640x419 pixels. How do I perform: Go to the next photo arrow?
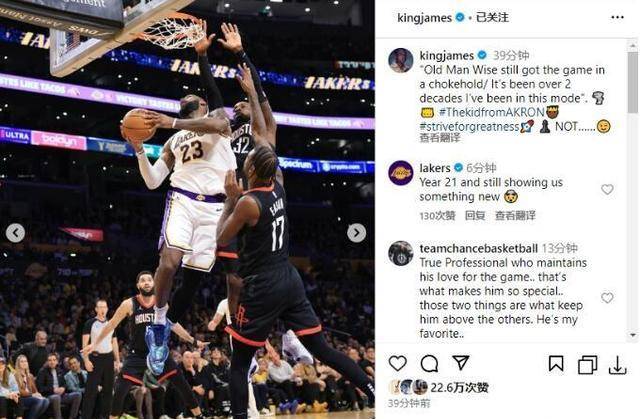[x=356, y=233]
